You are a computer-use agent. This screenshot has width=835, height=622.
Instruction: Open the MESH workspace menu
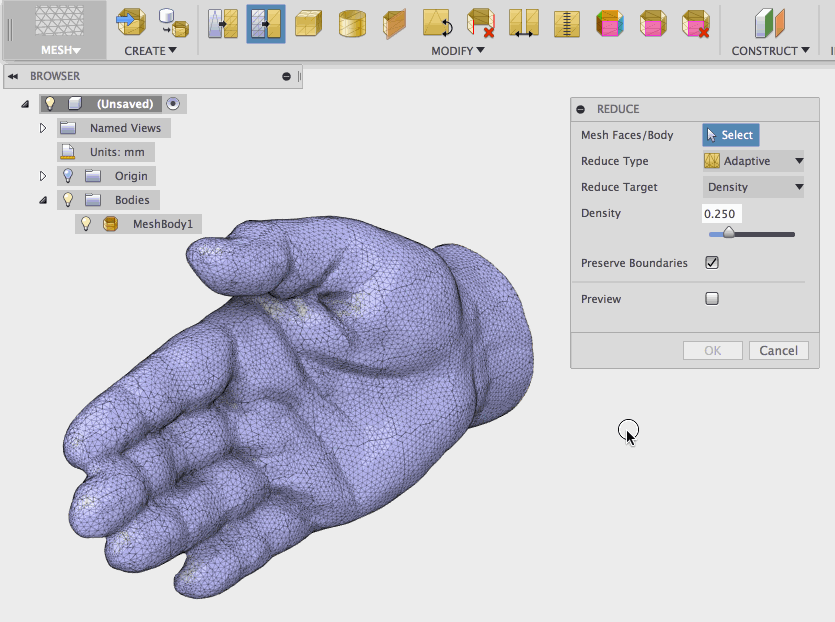pyautogui.click(x=60, y=50)
